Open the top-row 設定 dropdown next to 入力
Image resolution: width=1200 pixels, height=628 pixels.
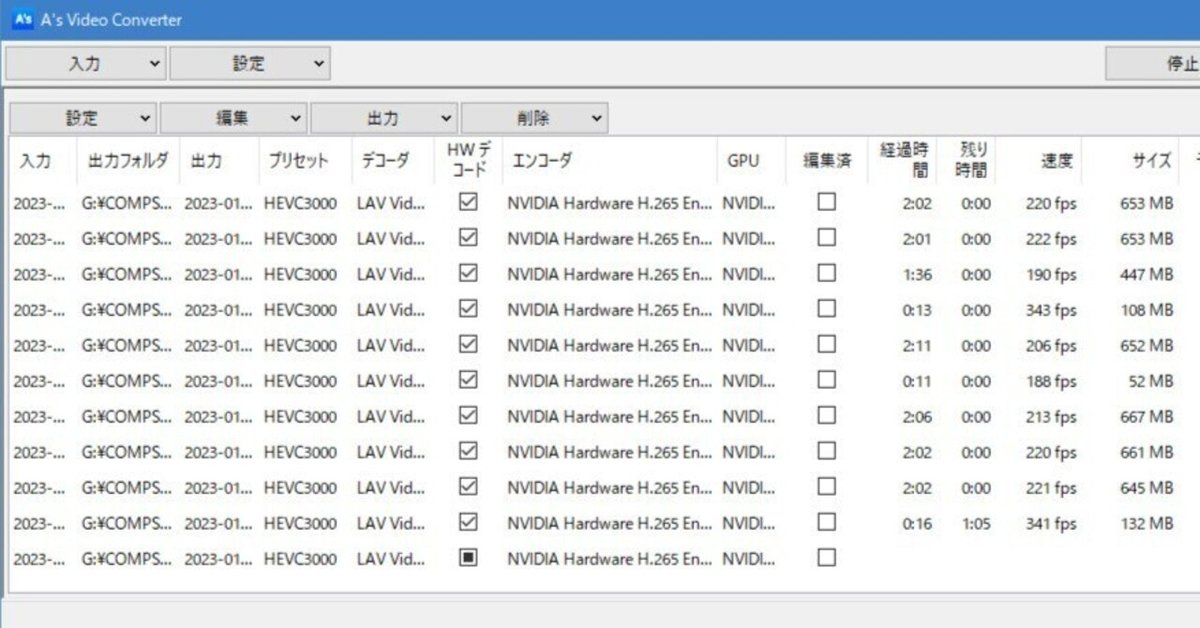[250, 63]
